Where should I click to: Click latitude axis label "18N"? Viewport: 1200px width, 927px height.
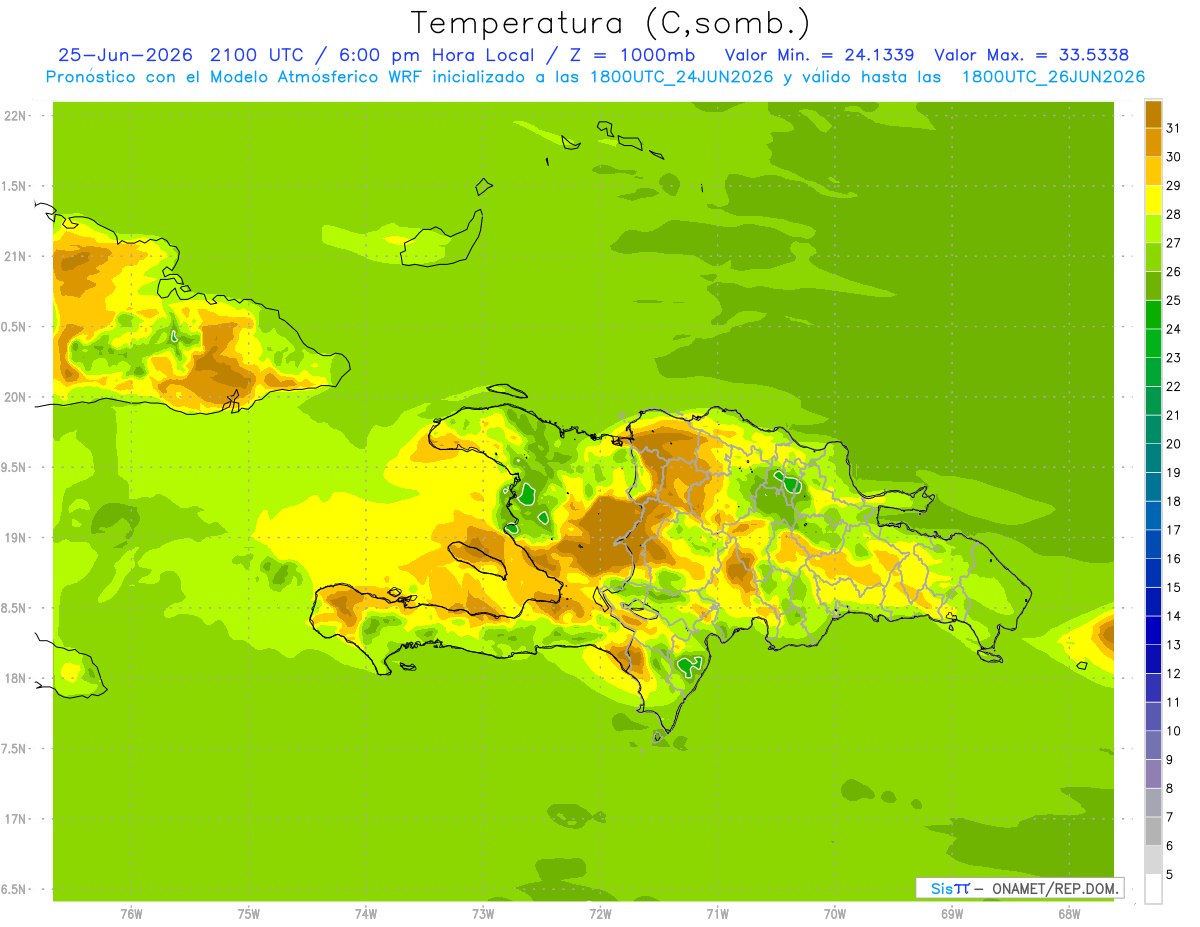tap(15, 678)
